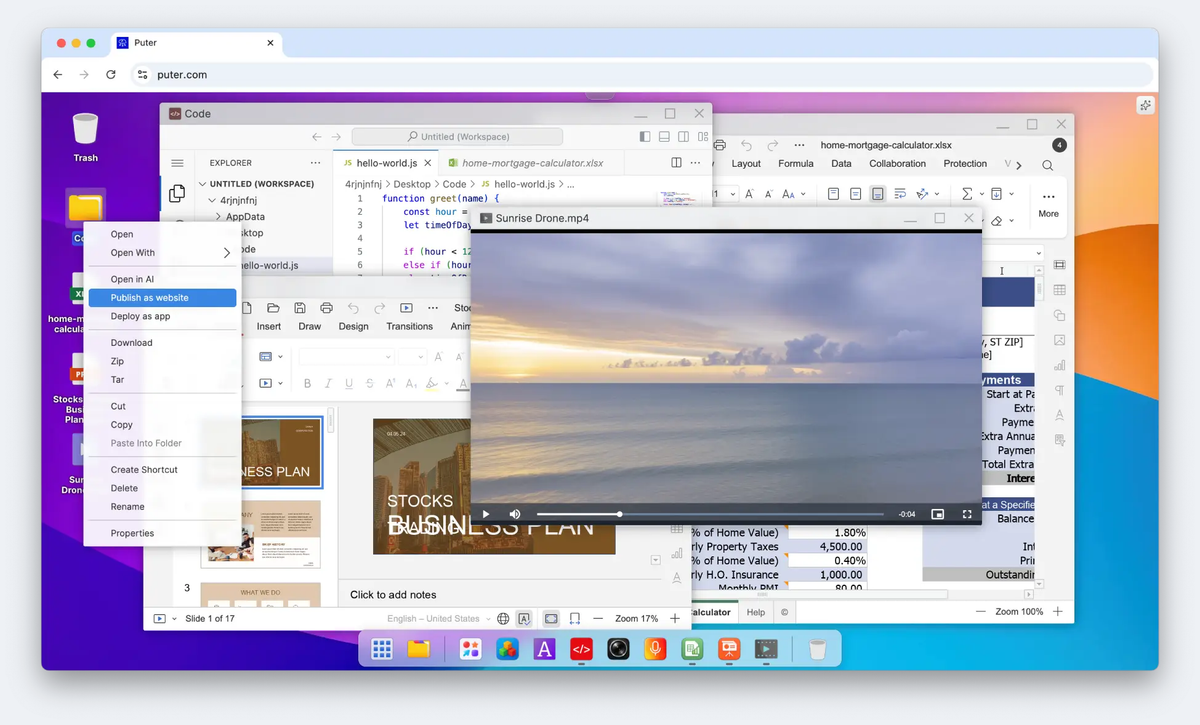Play the Sunrise Drone video

pyautogui.click(x=486, y=514)
